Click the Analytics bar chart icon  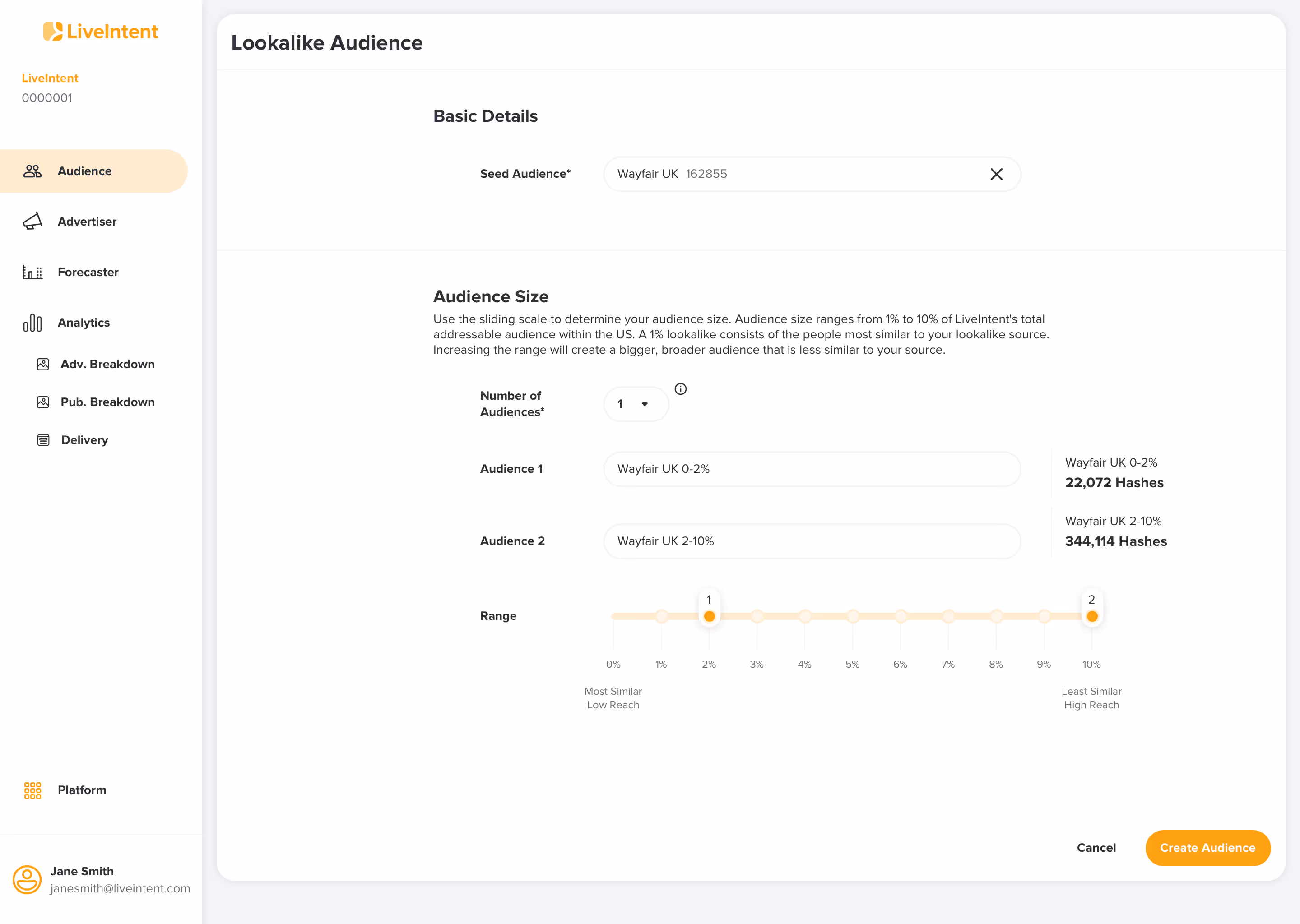point(32,323)
